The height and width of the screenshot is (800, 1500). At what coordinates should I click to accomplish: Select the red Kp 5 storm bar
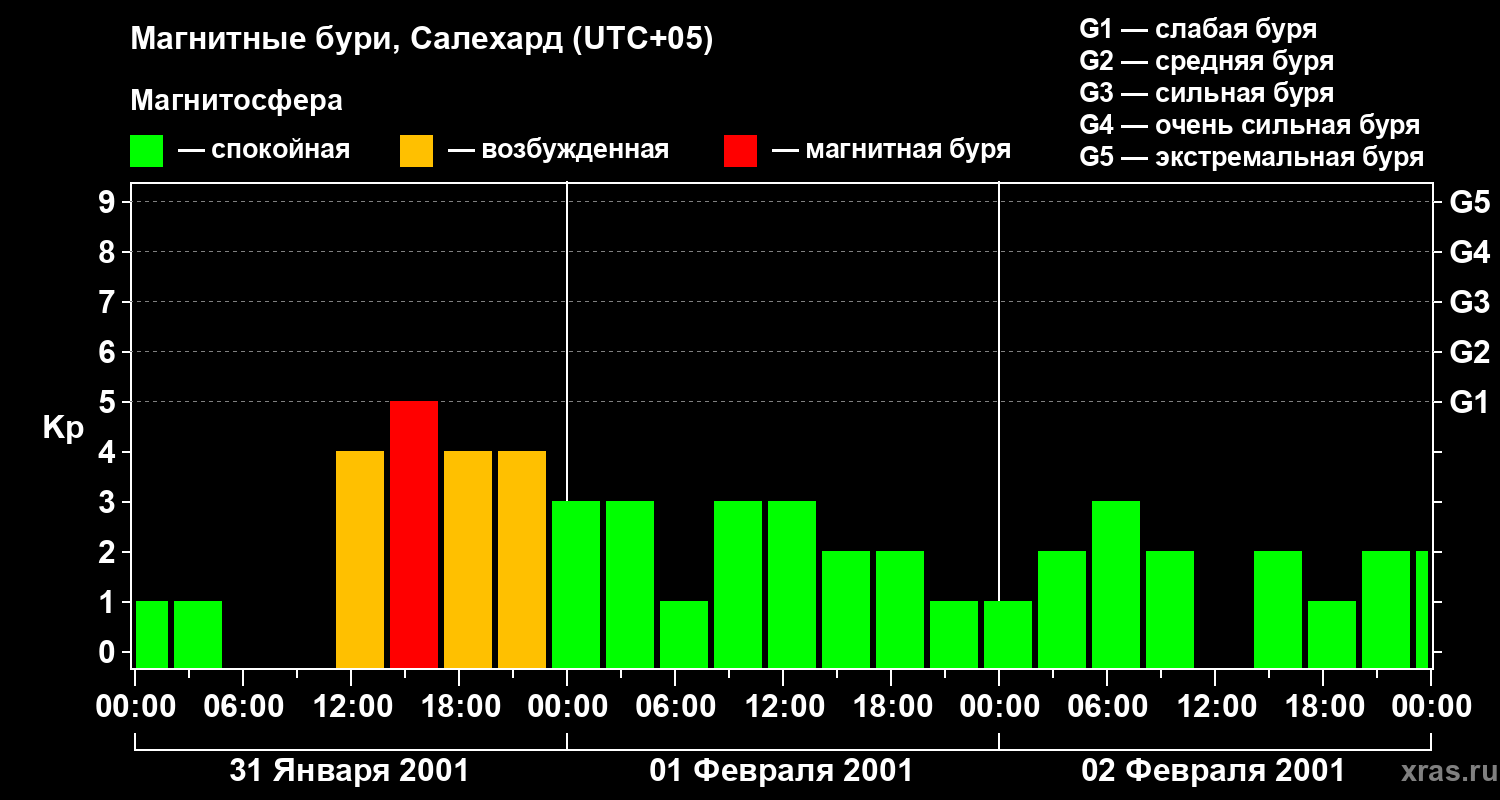click(414, 534)
